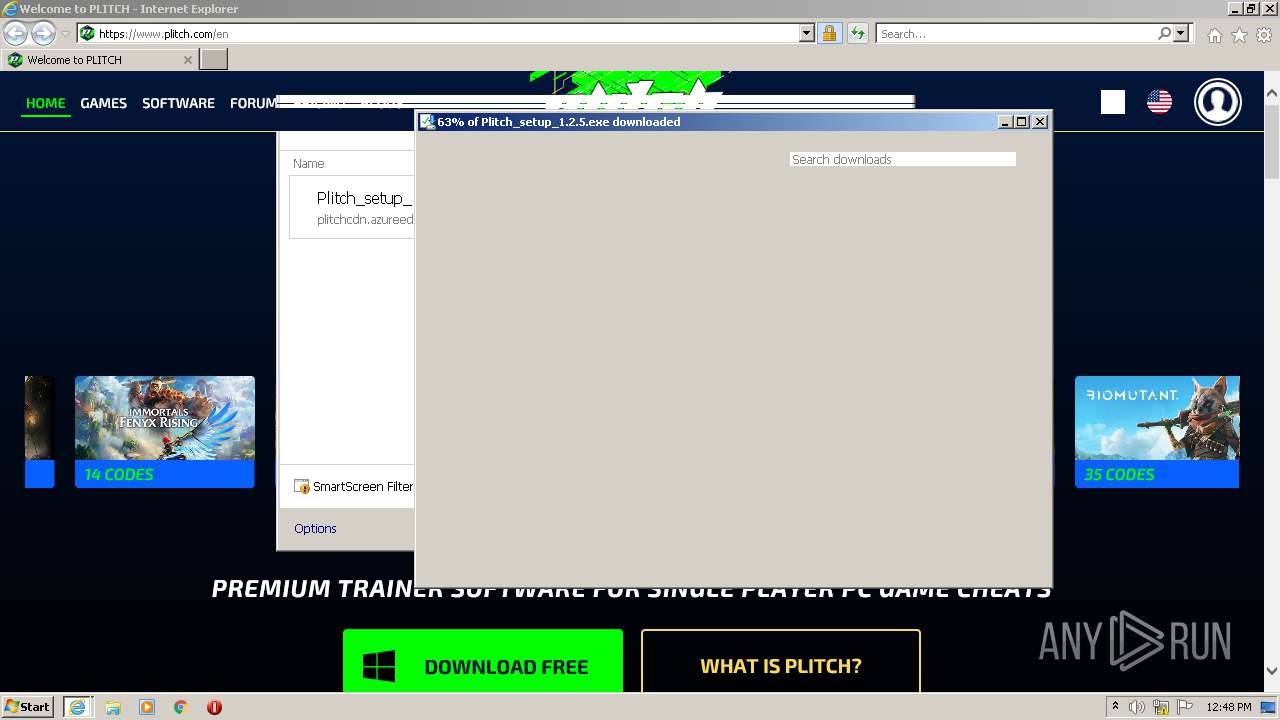Close the 63% downloaded window
Viewport: 1280px width, 720px height.
(1040, 122)
